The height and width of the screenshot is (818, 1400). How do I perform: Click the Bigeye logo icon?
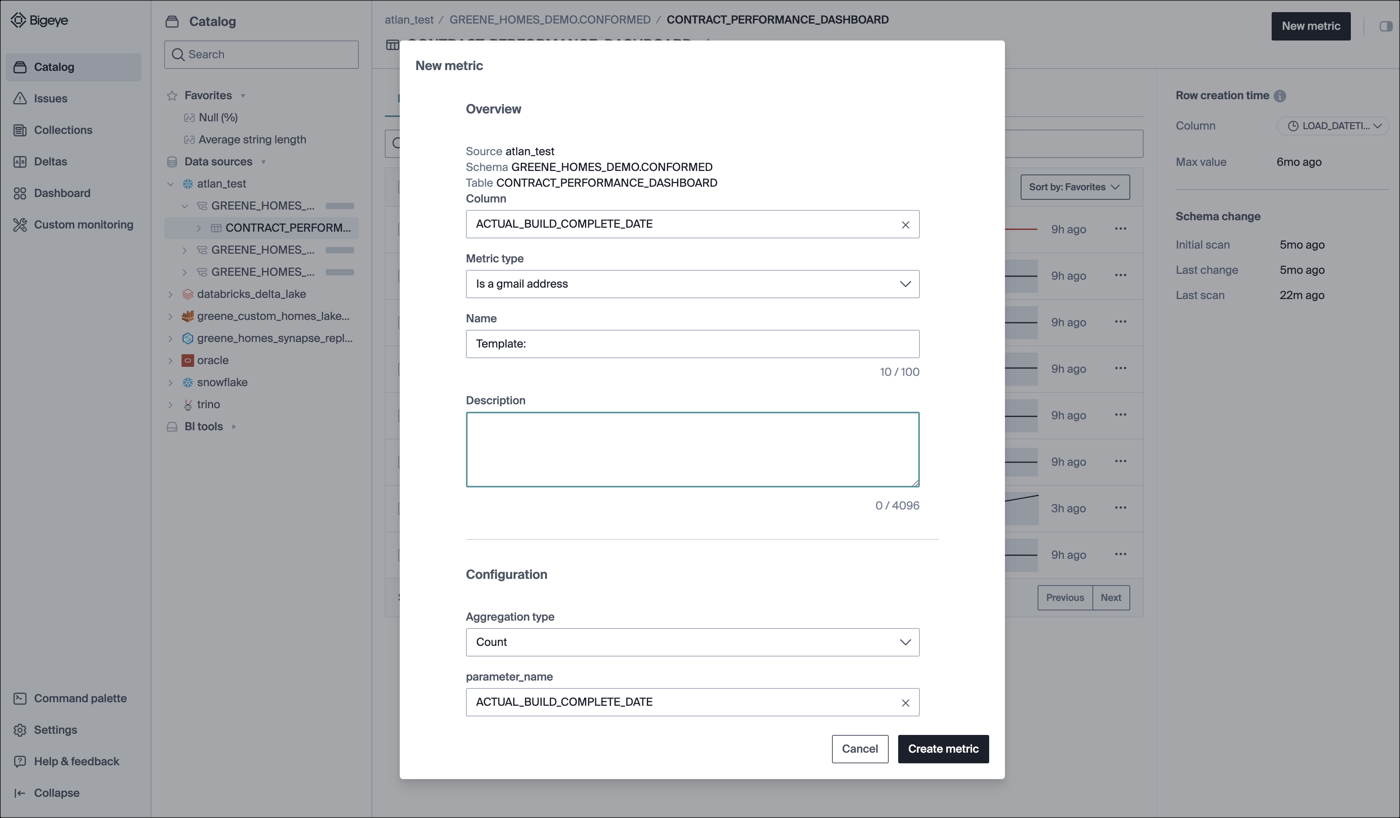coord(18,20)
